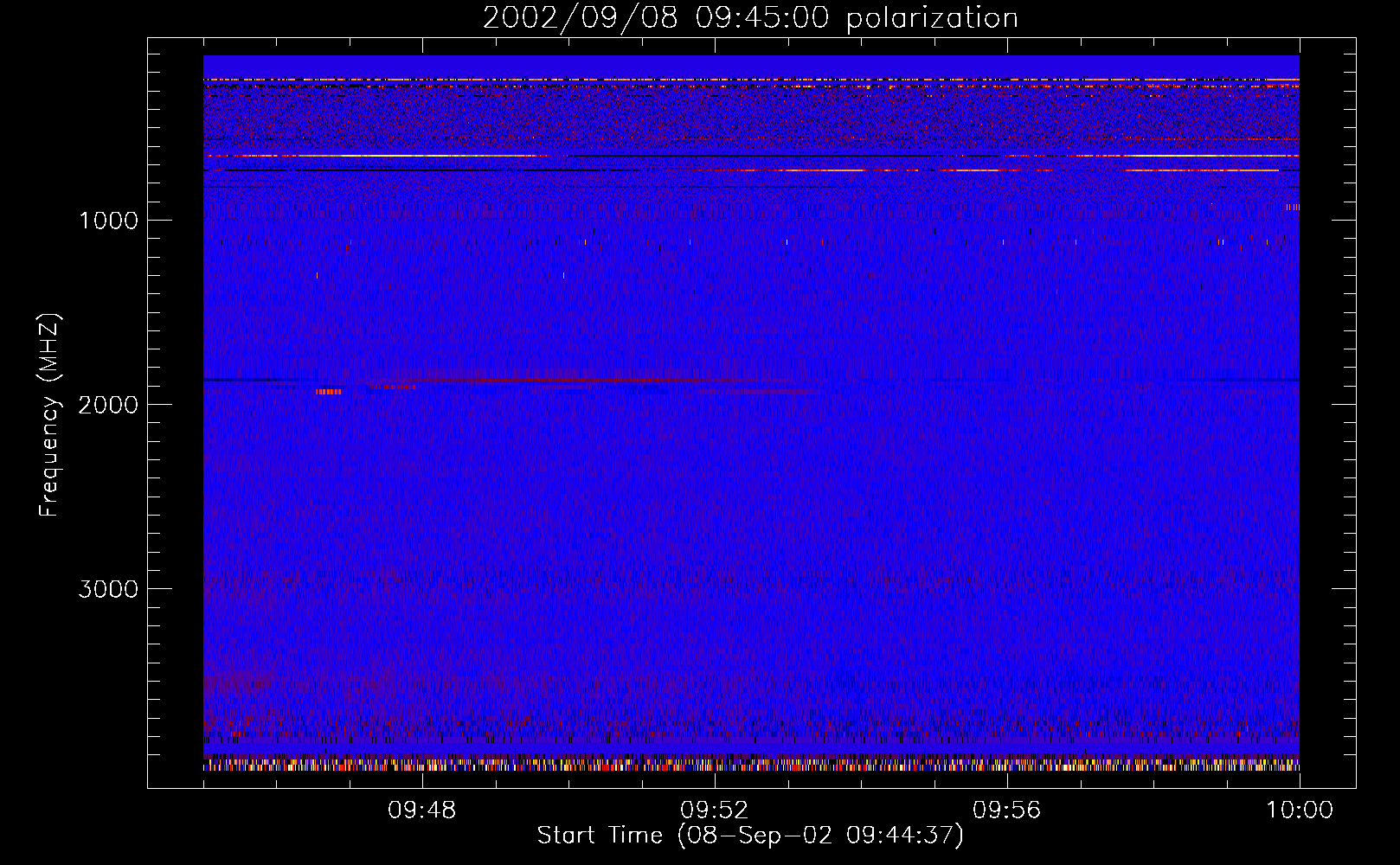The width and height of the screenshot is (1400, 865).
Task: Click the small orange mark at right edge near 1000 MHz
Action: [1293, 208]
